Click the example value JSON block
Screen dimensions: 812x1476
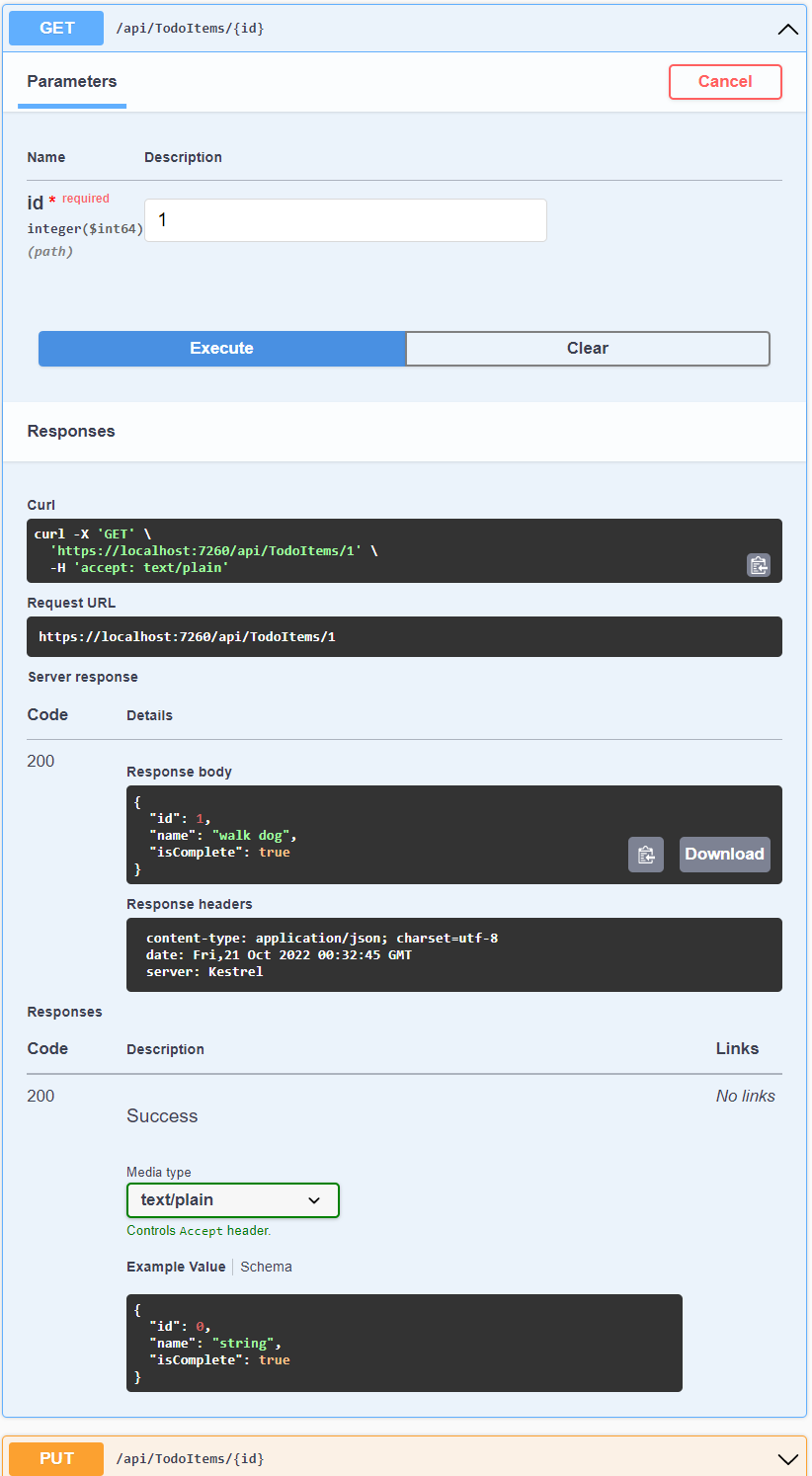tap(404, 1343)
